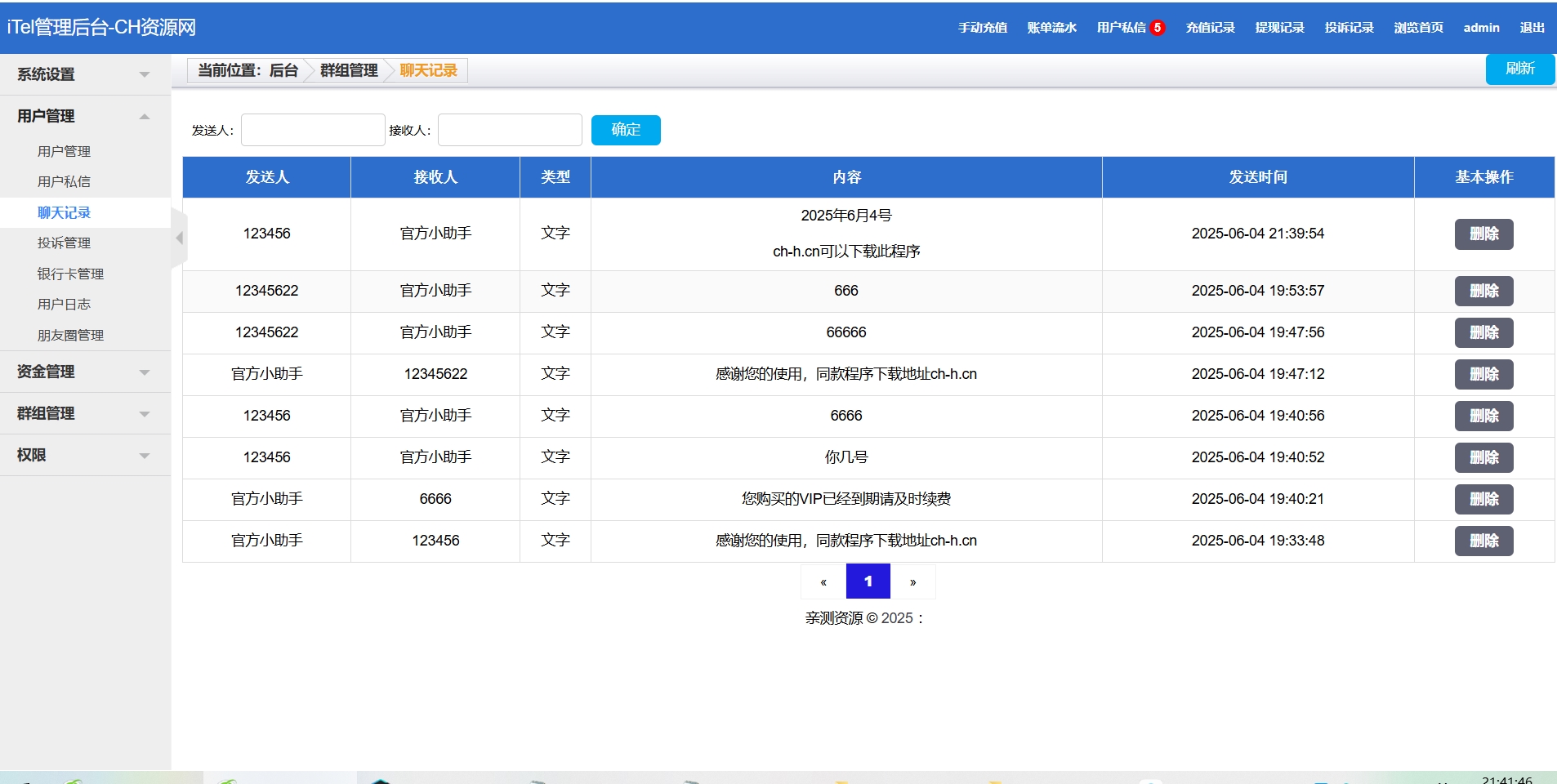Open the 用户私信 notification badge 5
1557x784 pixels.
[1157, 28]
